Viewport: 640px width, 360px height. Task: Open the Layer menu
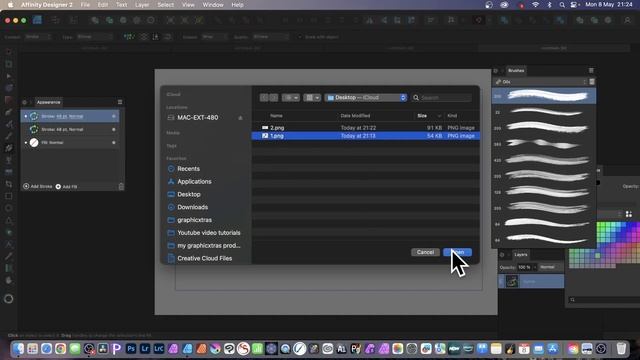point(142,5)
